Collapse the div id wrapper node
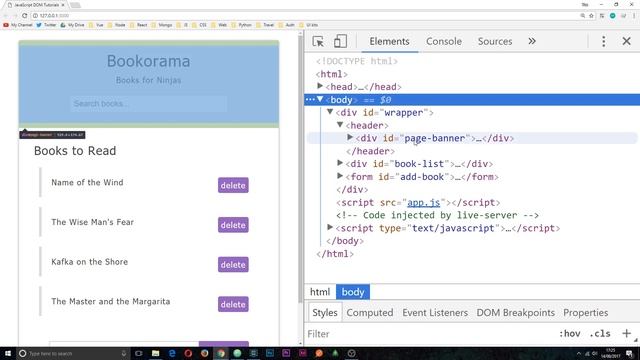Image resolution: width=640 pixels, height=360 pixels. pyautogui.click(x=330, y=112)
